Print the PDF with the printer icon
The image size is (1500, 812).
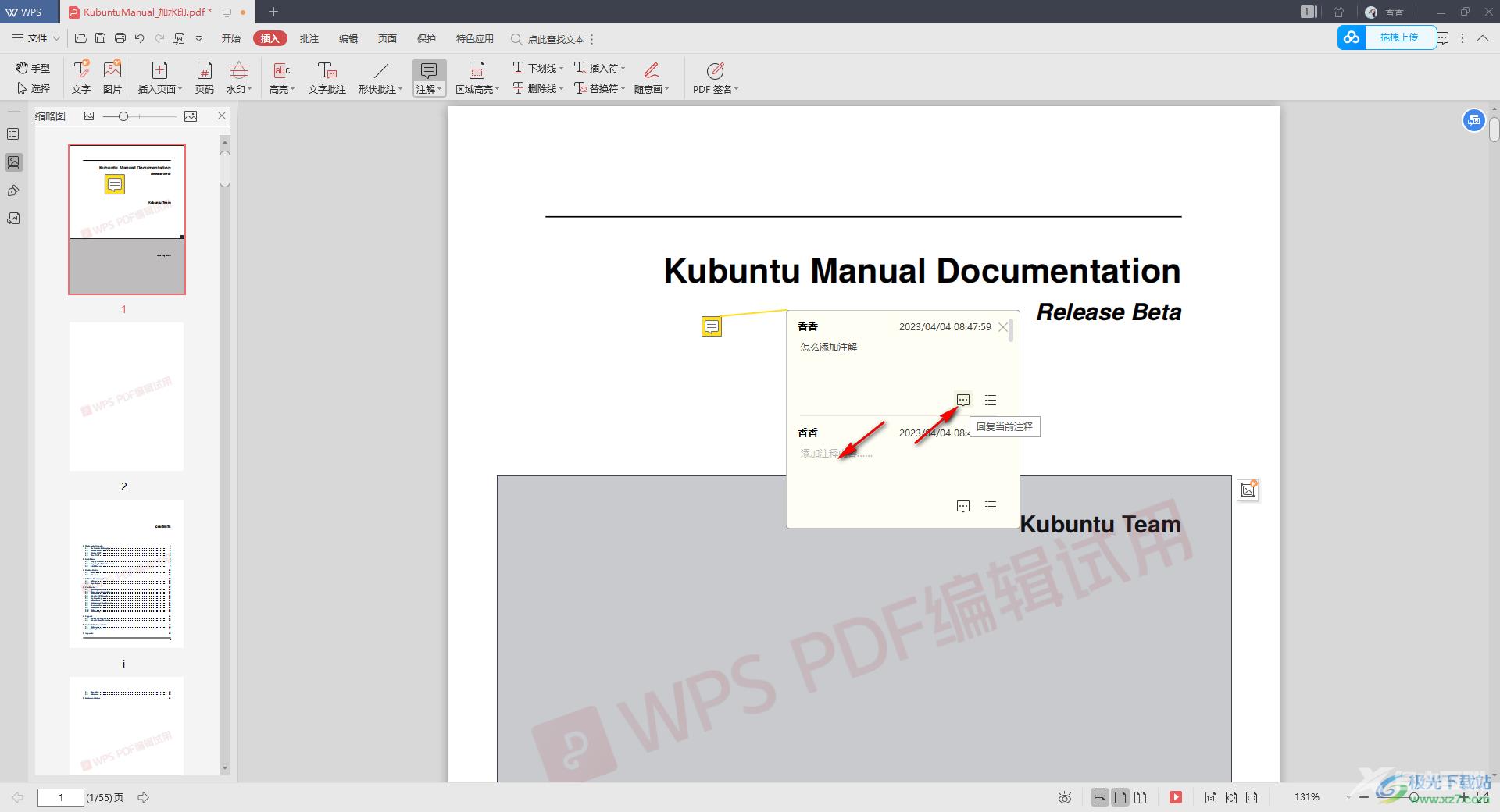(120, 38)
